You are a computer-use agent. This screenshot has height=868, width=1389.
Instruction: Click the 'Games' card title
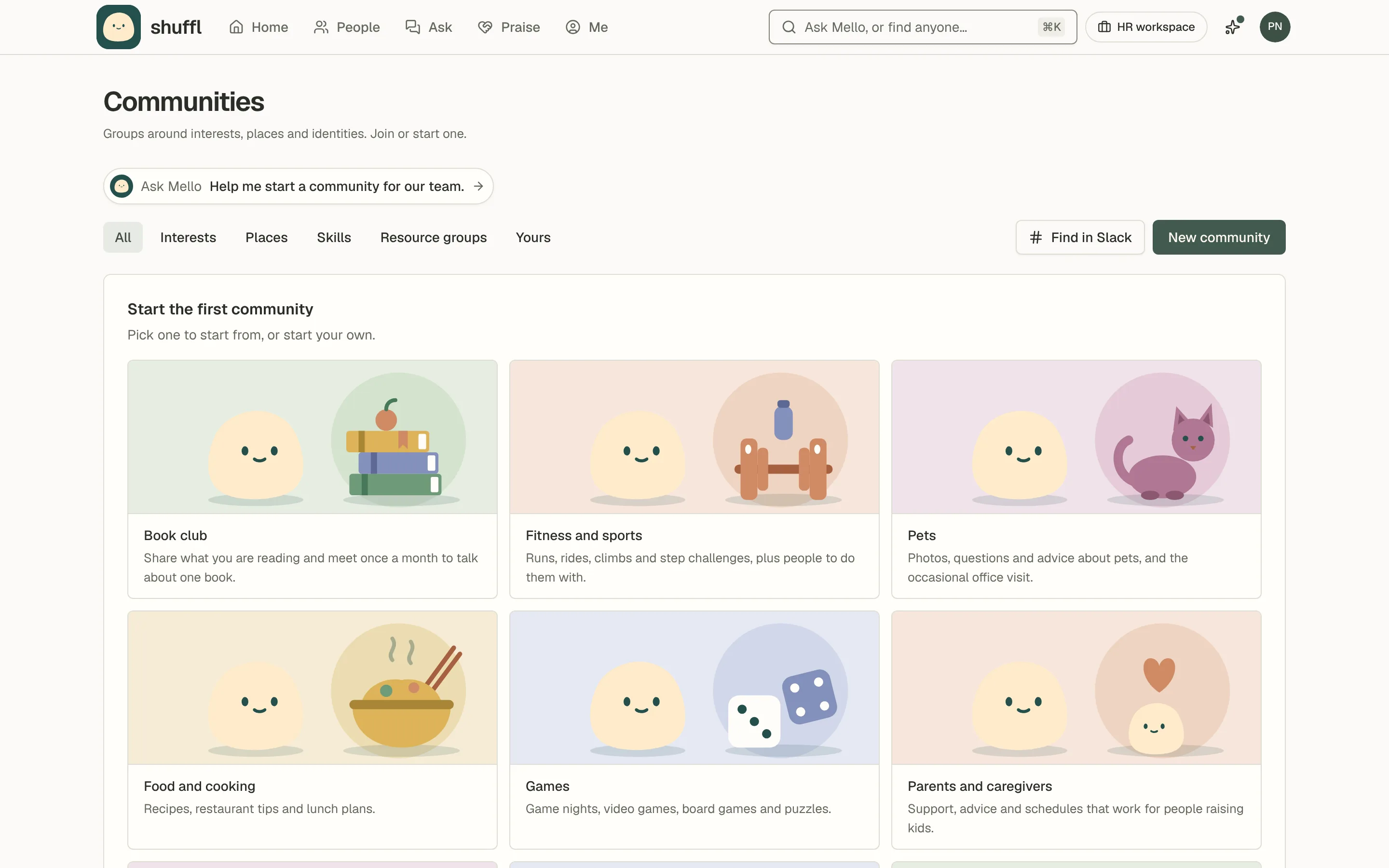point(547,786)
